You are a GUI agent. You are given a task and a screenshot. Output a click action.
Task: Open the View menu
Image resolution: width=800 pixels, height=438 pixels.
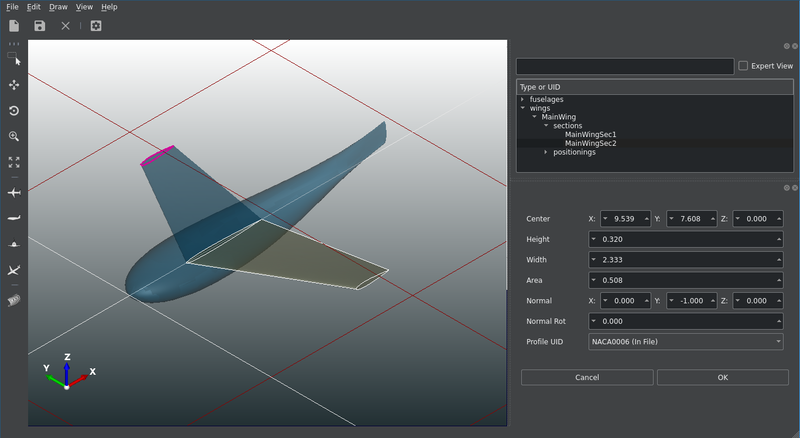pos(85,7)
